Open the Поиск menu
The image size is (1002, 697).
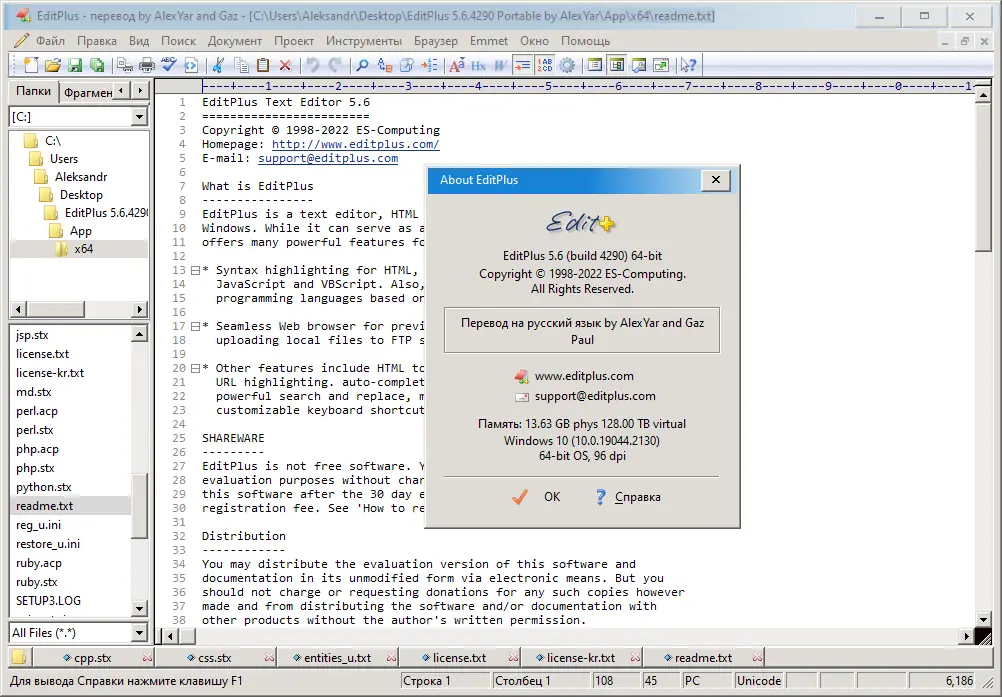point(178,41)
